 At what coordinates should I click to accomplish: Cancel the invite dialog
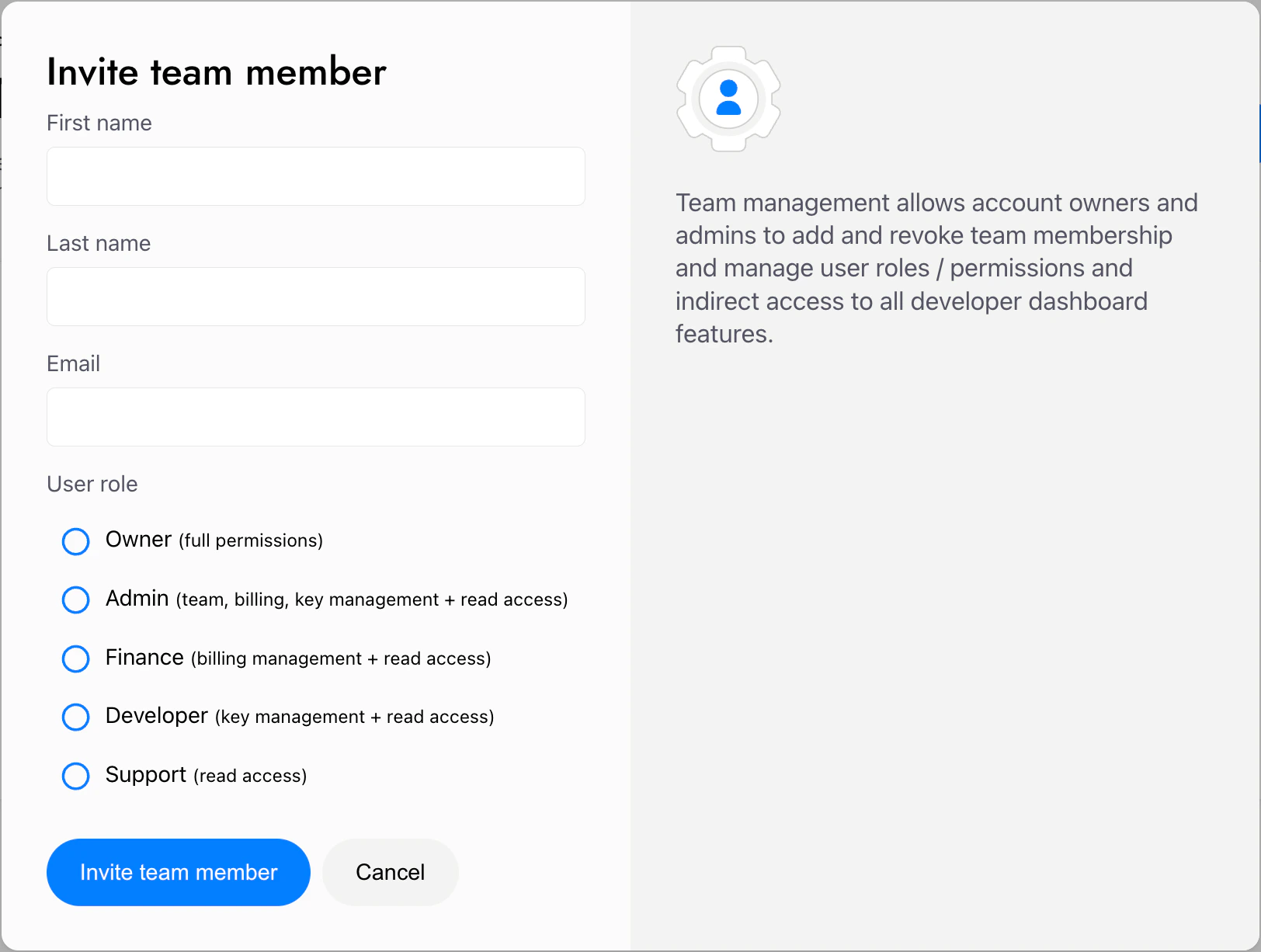point(390,872)
